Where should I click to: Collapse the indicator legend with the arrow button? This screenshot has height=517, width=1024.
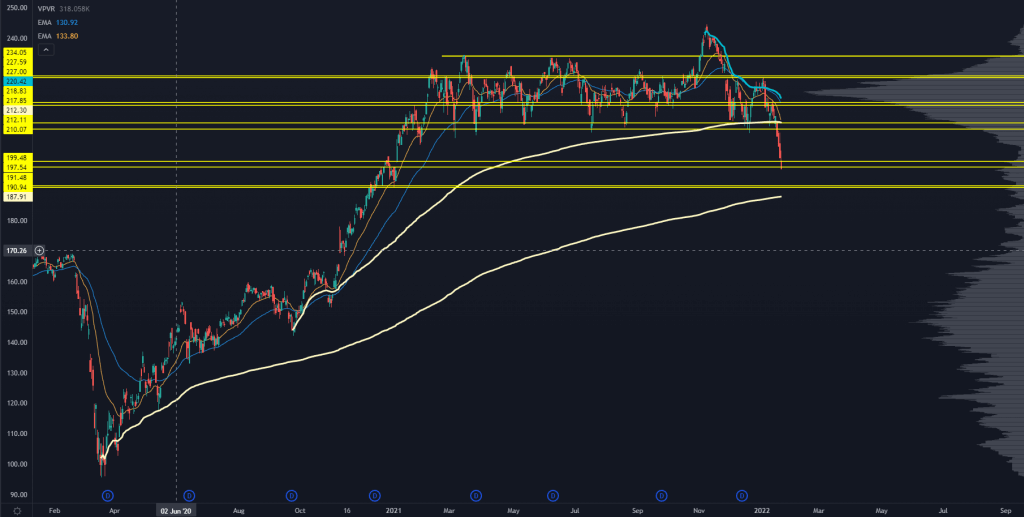tap(46, 48)
